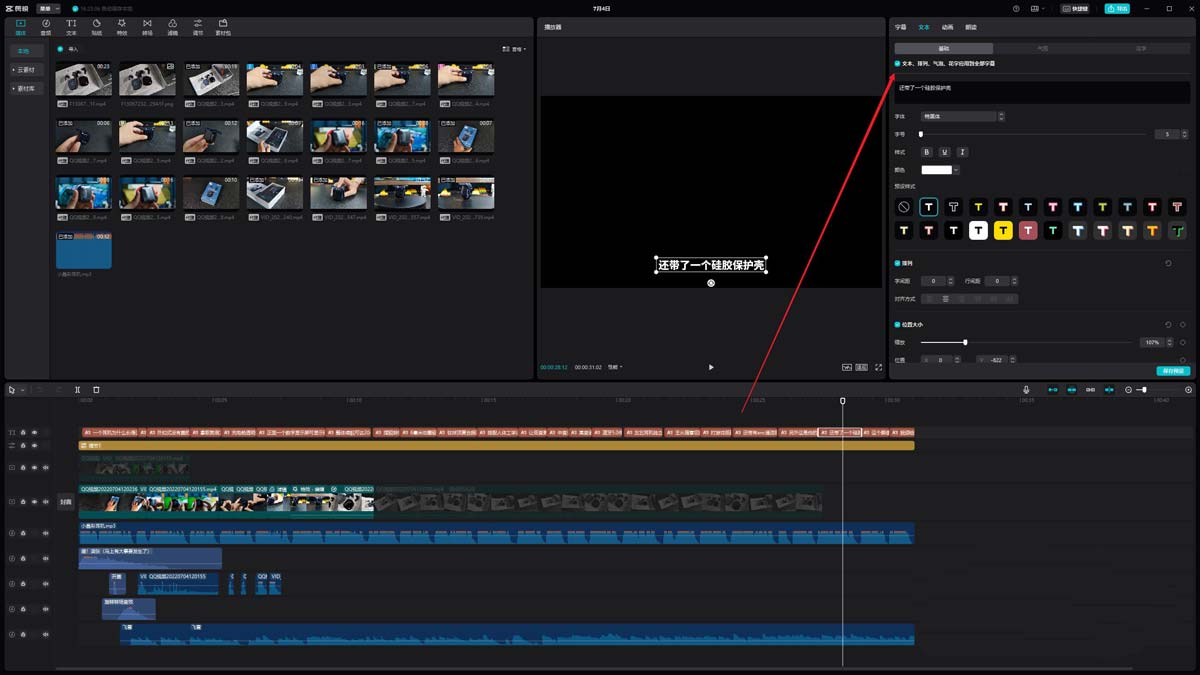Hide the 调节1 adjustment track
The width and height of the screenshot is (1200, 675).
coord(34,445)
